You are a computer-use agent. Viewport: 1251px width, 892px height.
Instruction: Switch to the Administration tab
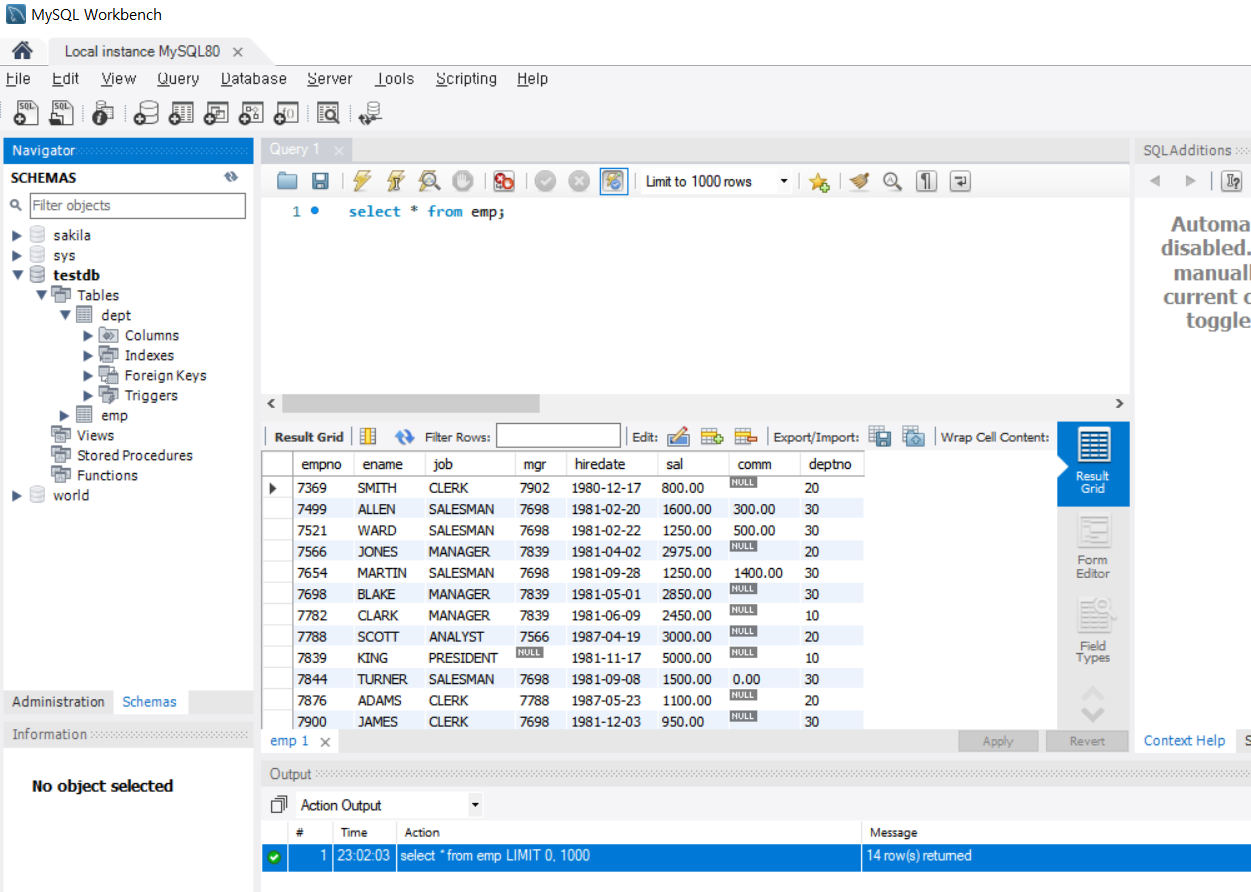[58, 702]
